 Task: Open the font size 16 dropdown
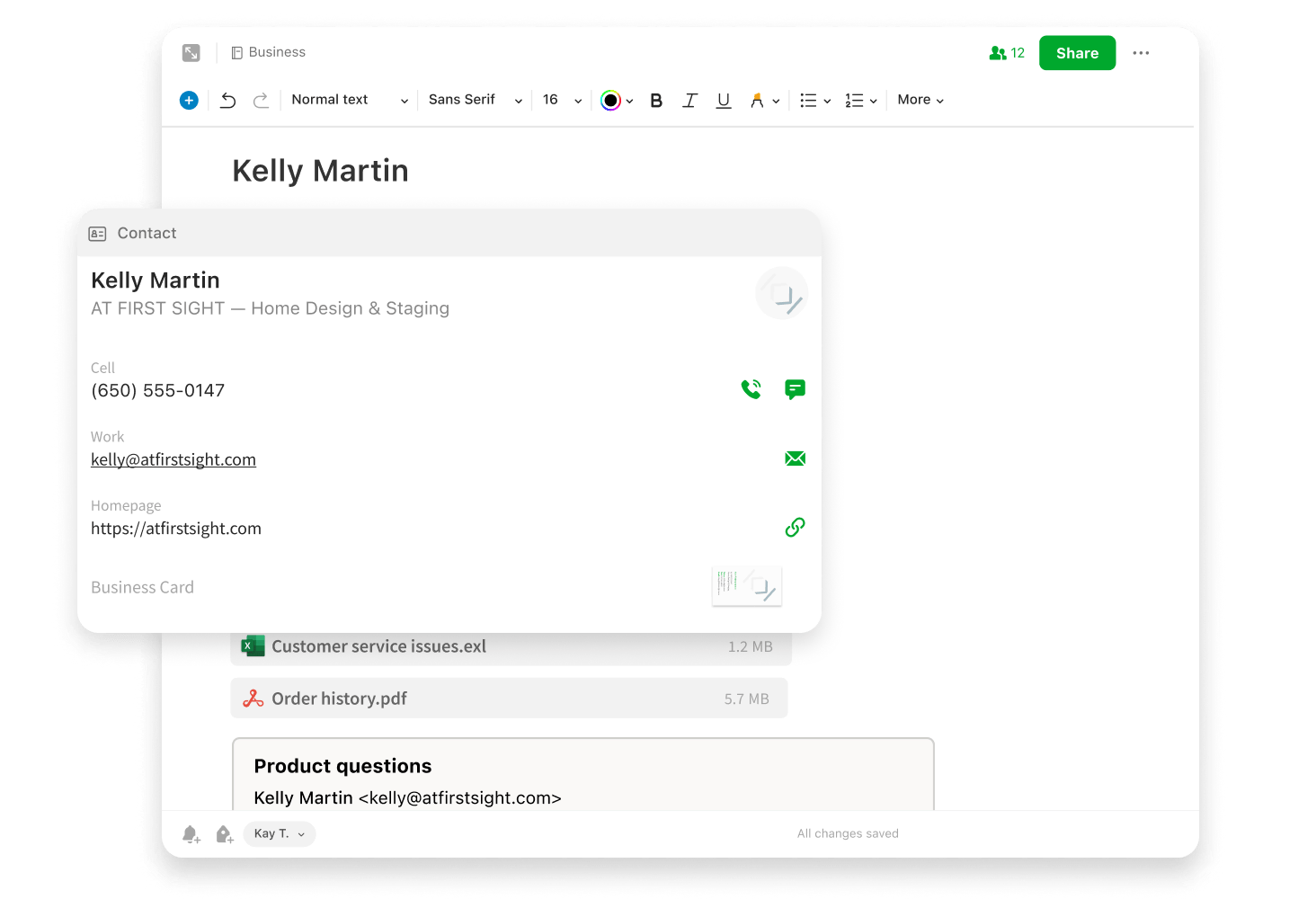tap(562, 100)
